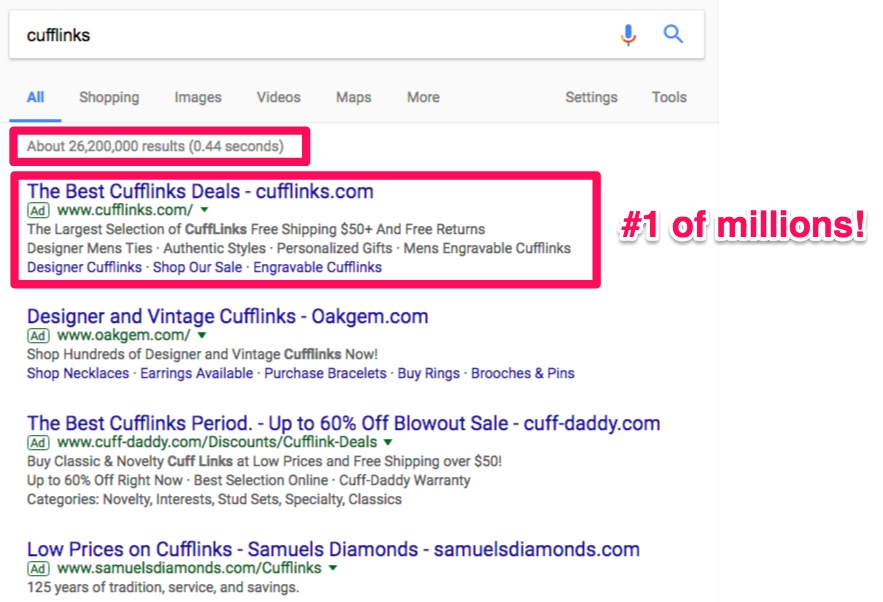Screen dimensions: 883x602
Task: Click Ad badge beside www.samuelsdiamonds.com/Cufflinks
Action: [38, 569]
